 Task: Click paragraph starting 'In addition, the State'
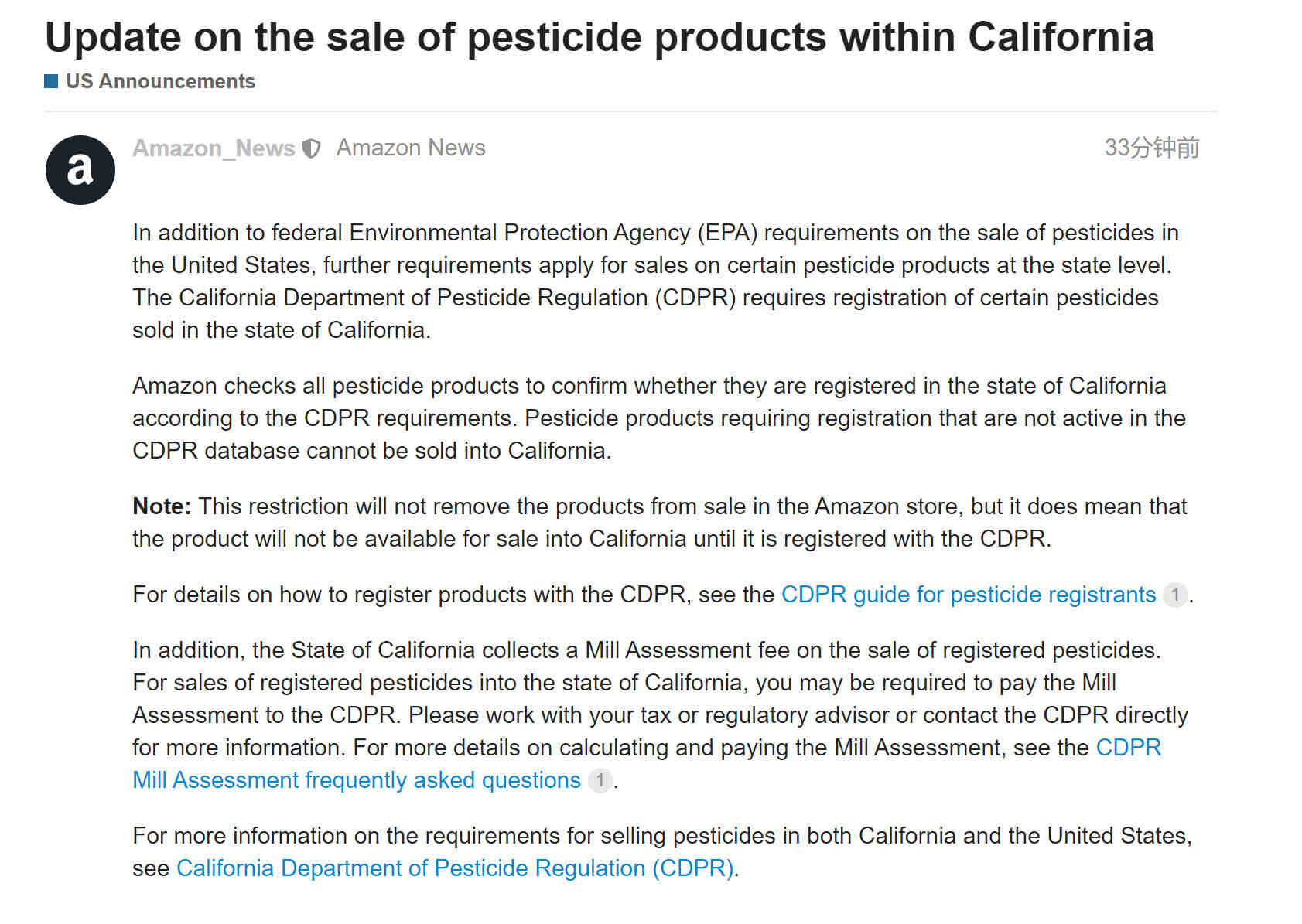click(660, 714)
